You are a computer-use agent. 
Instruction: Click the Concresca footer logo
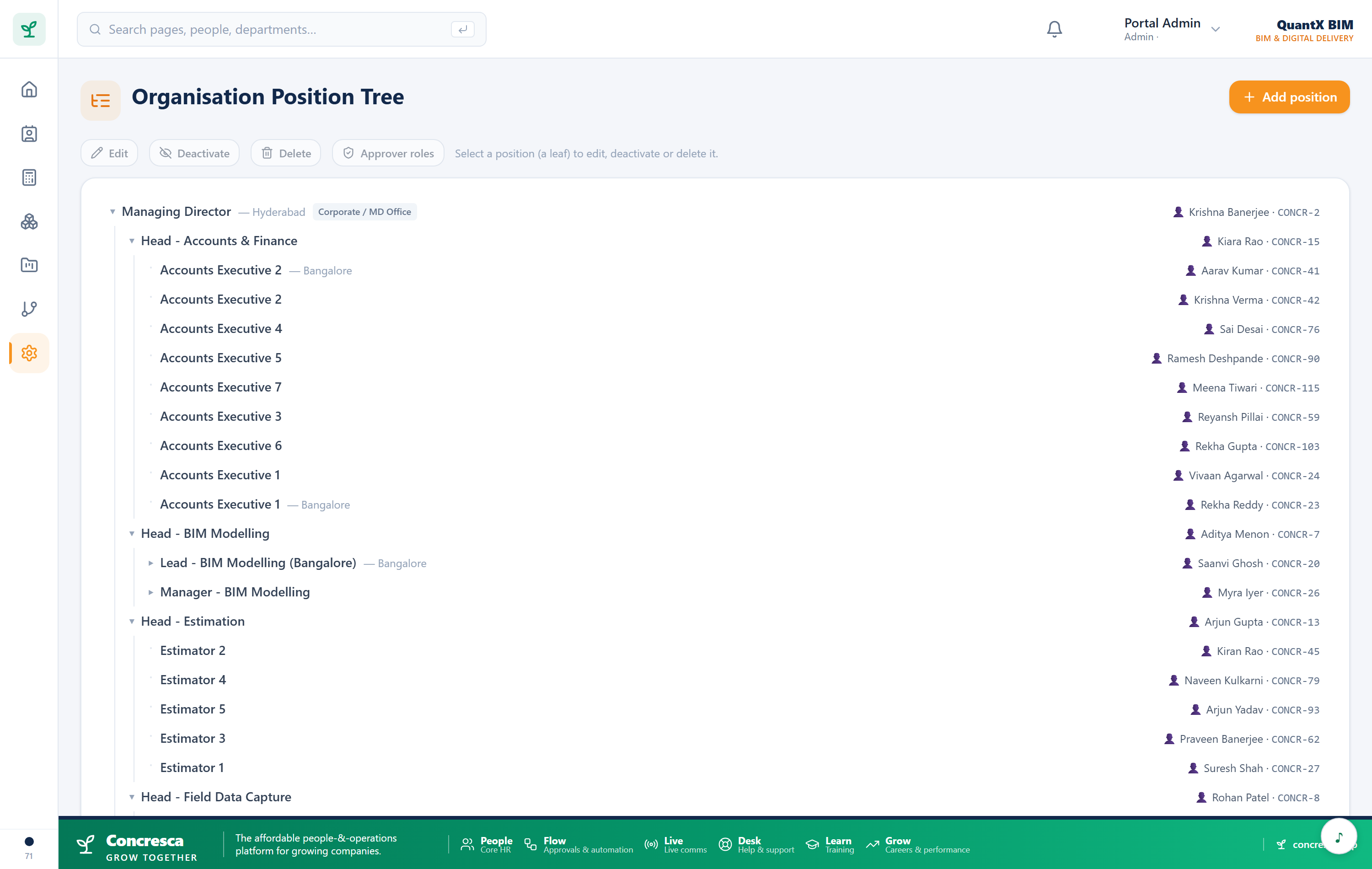click(x=137, y=847)
